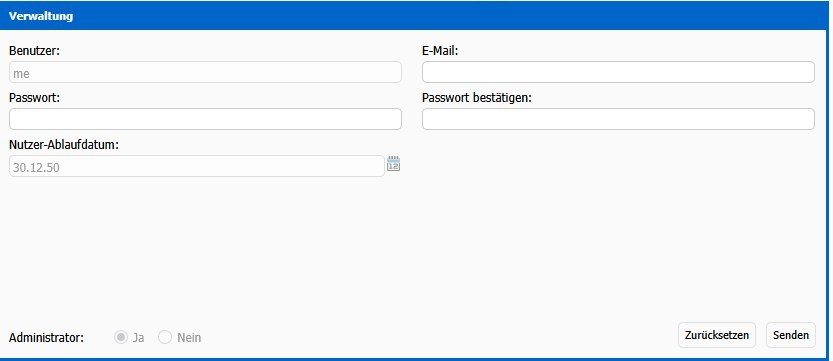Click into the E-Mail input field

coord(618,72)
